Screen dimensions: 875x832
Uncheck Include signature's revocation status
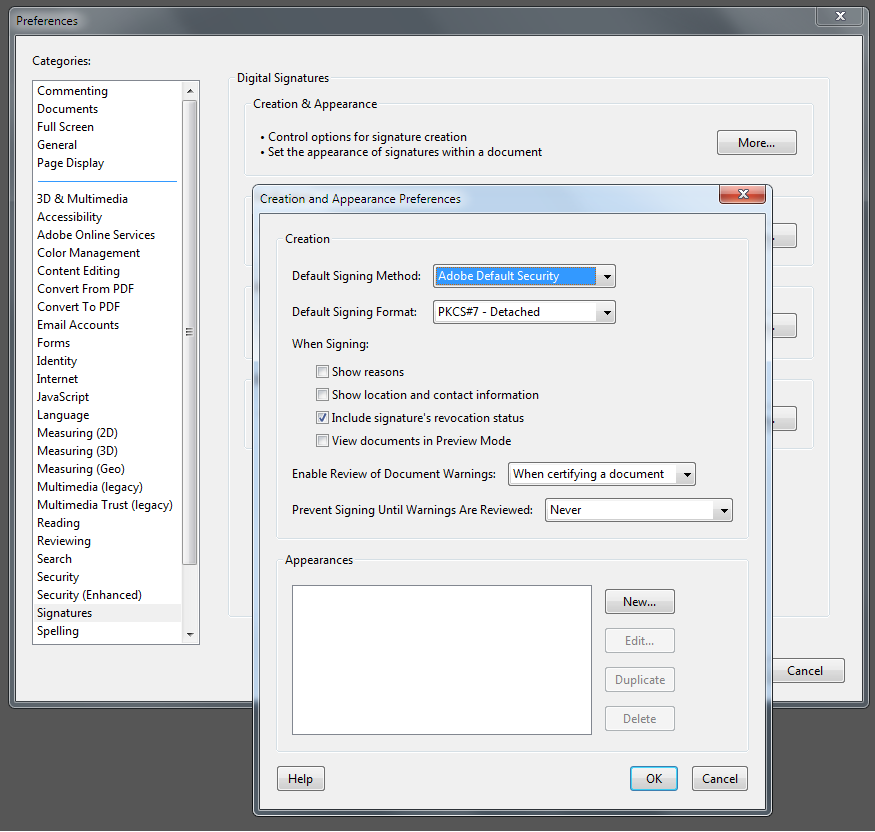pos(322,417)
